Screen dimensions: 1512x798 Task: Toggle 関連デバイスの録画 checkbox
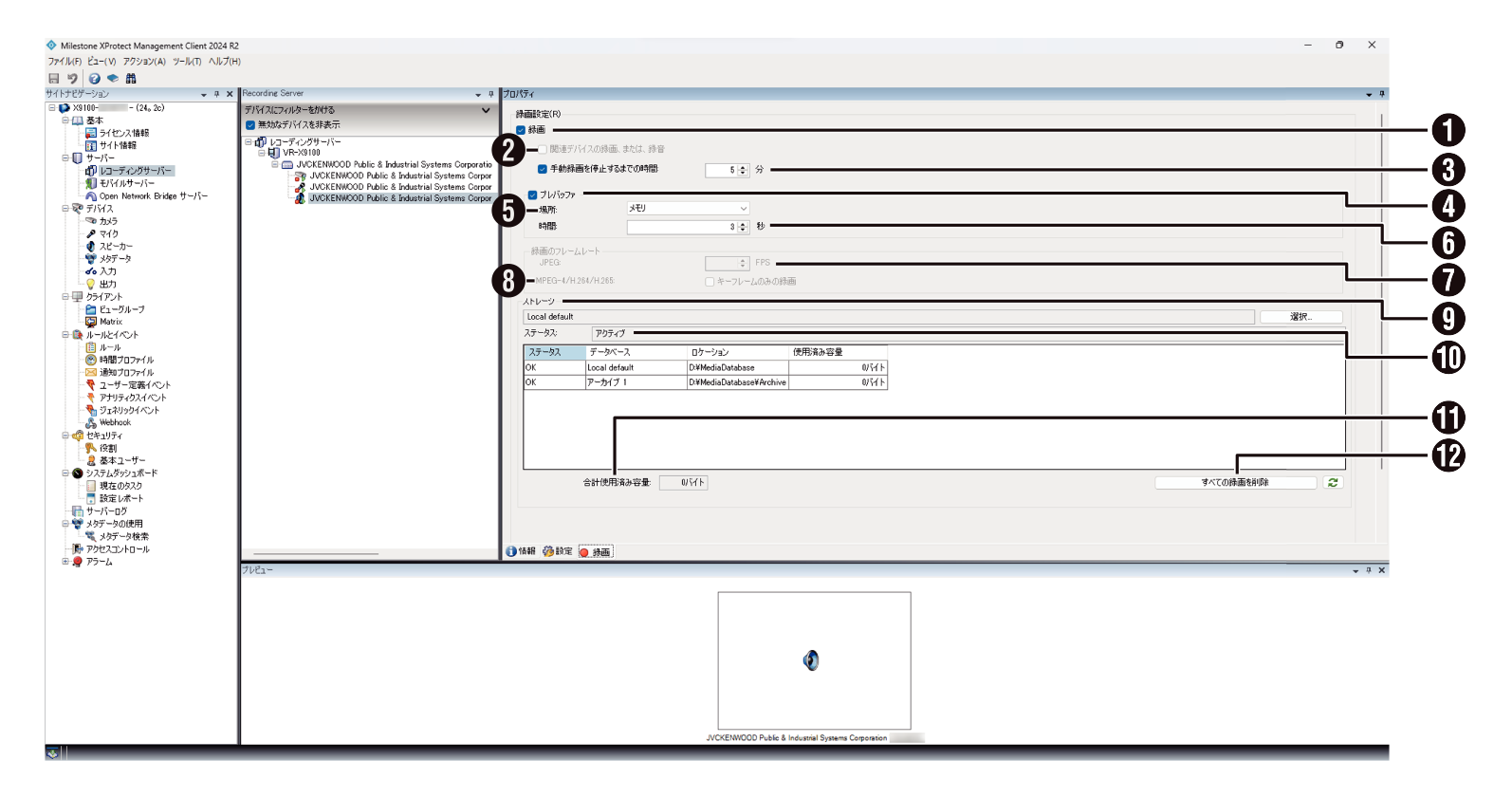coord(543,149)
